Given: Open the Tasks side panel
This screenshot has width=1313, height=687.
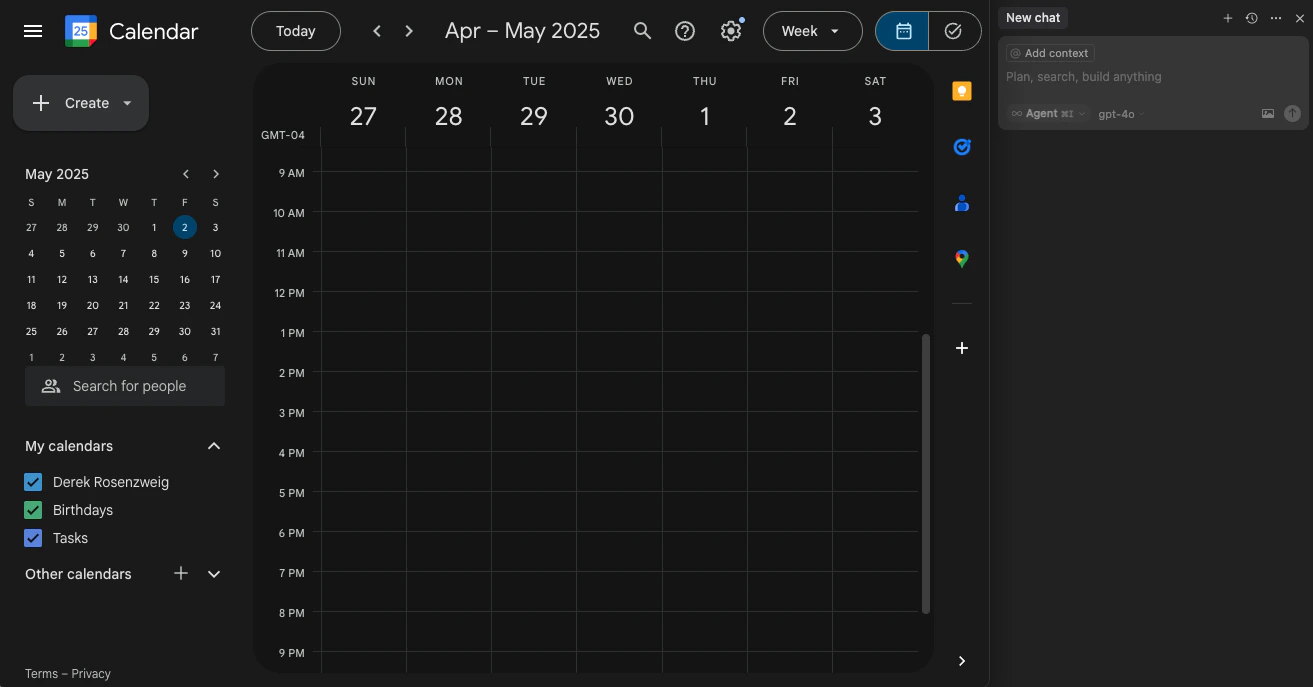Looking at the screenshot, I should [961, 146].
